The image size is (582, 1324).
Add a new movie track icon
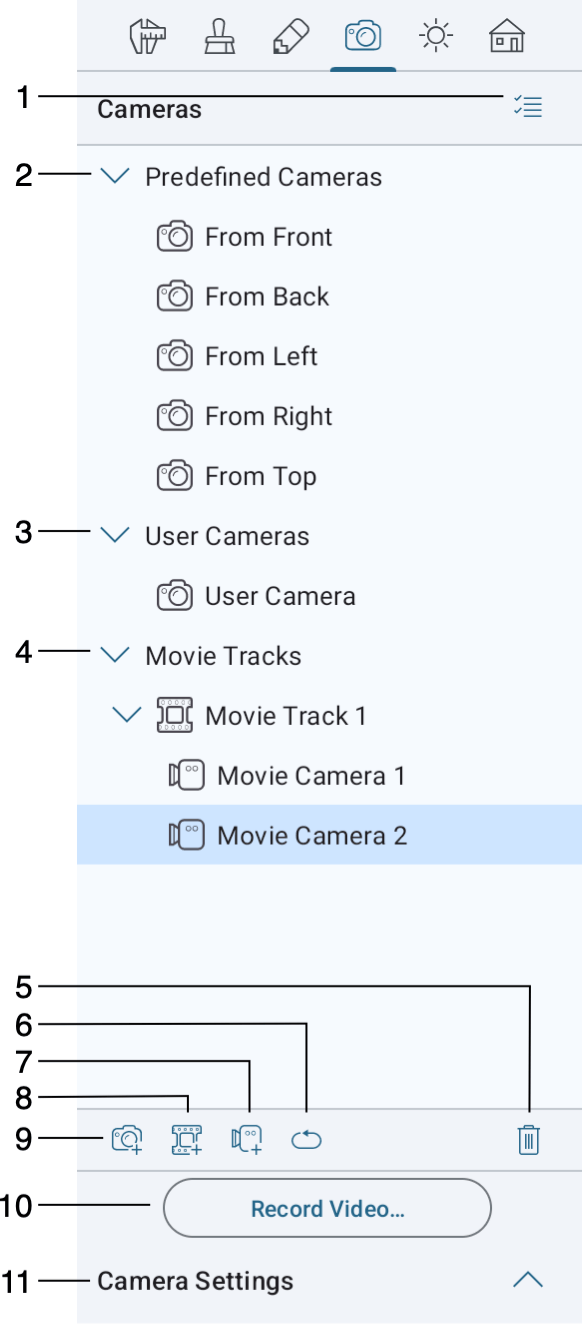(186, 1140)
